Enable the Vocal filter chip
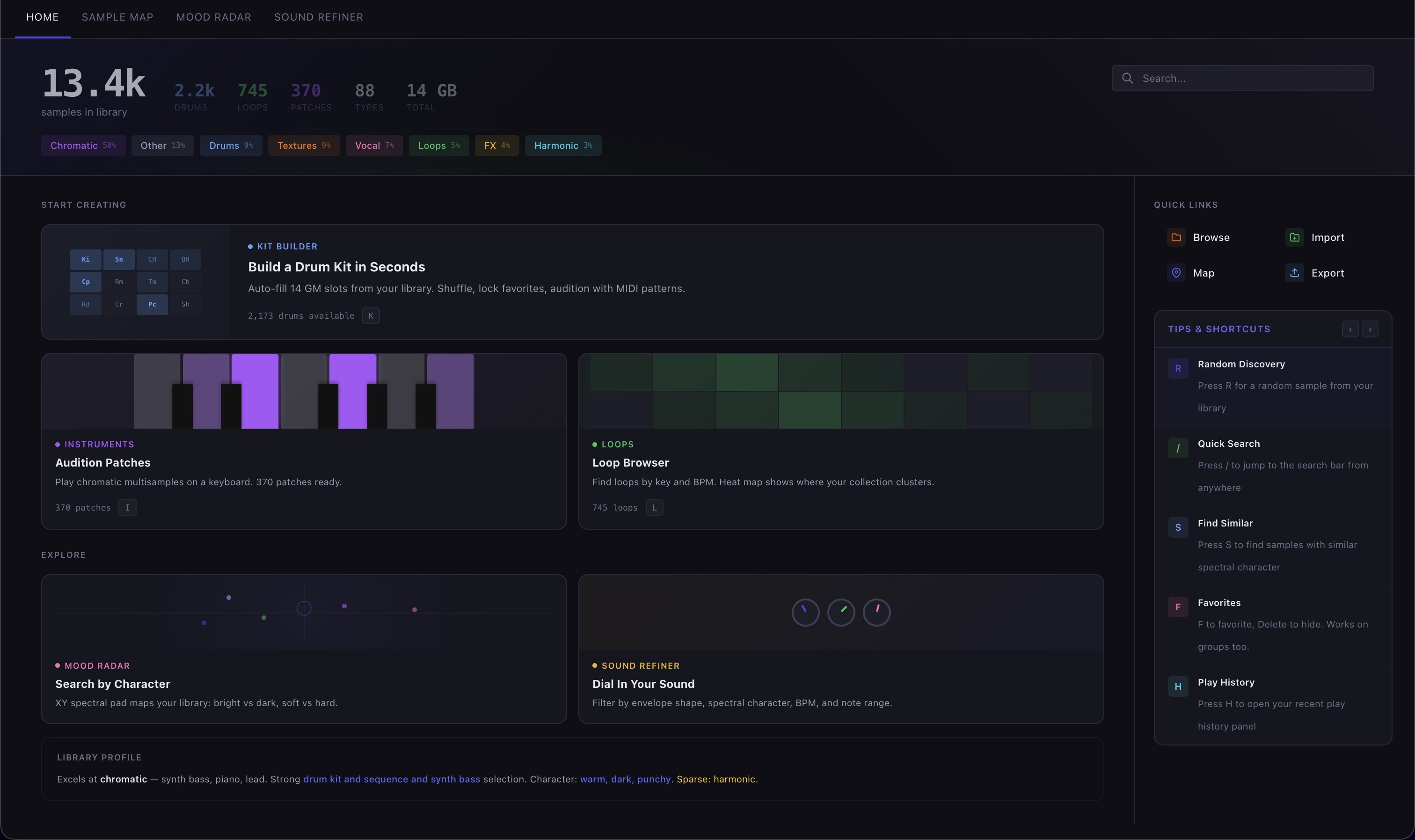 [x=373, y=146]
